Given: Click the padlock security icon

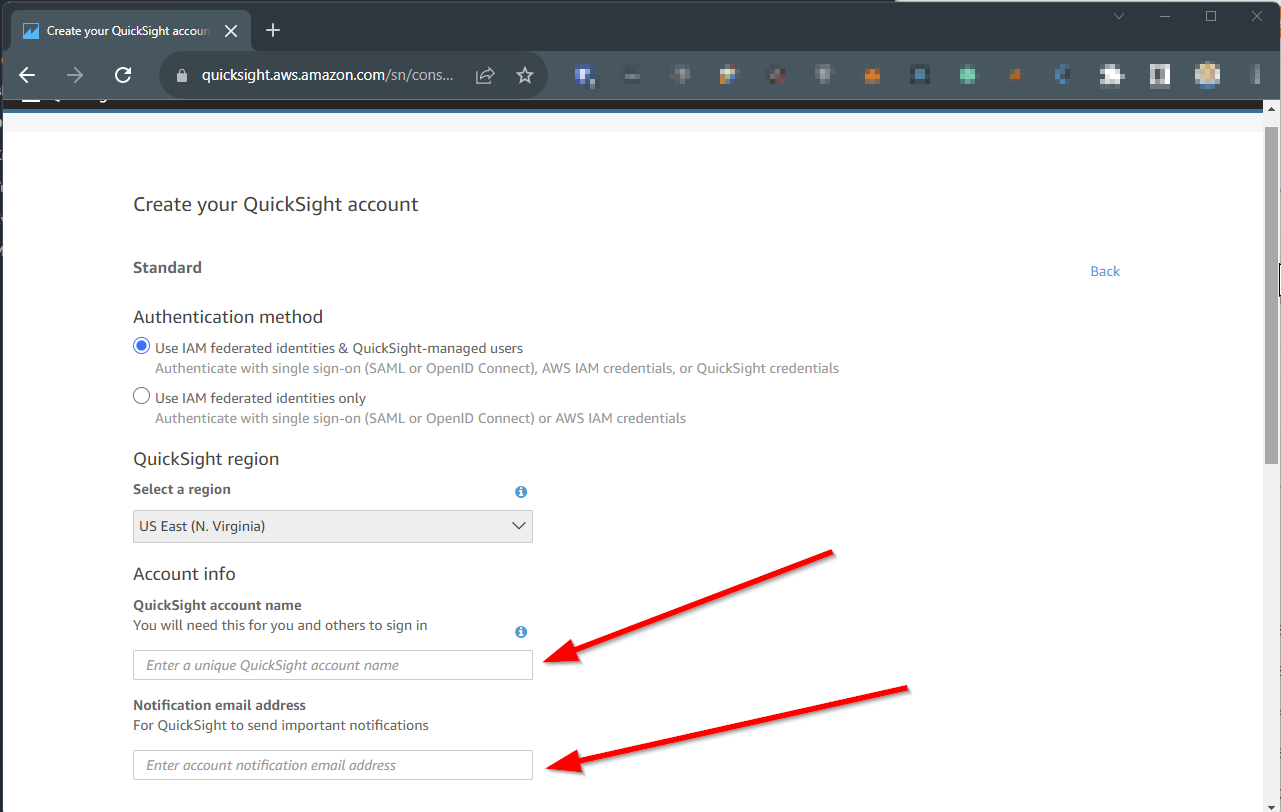Looking at the screenshot, I should coord(181,75).
